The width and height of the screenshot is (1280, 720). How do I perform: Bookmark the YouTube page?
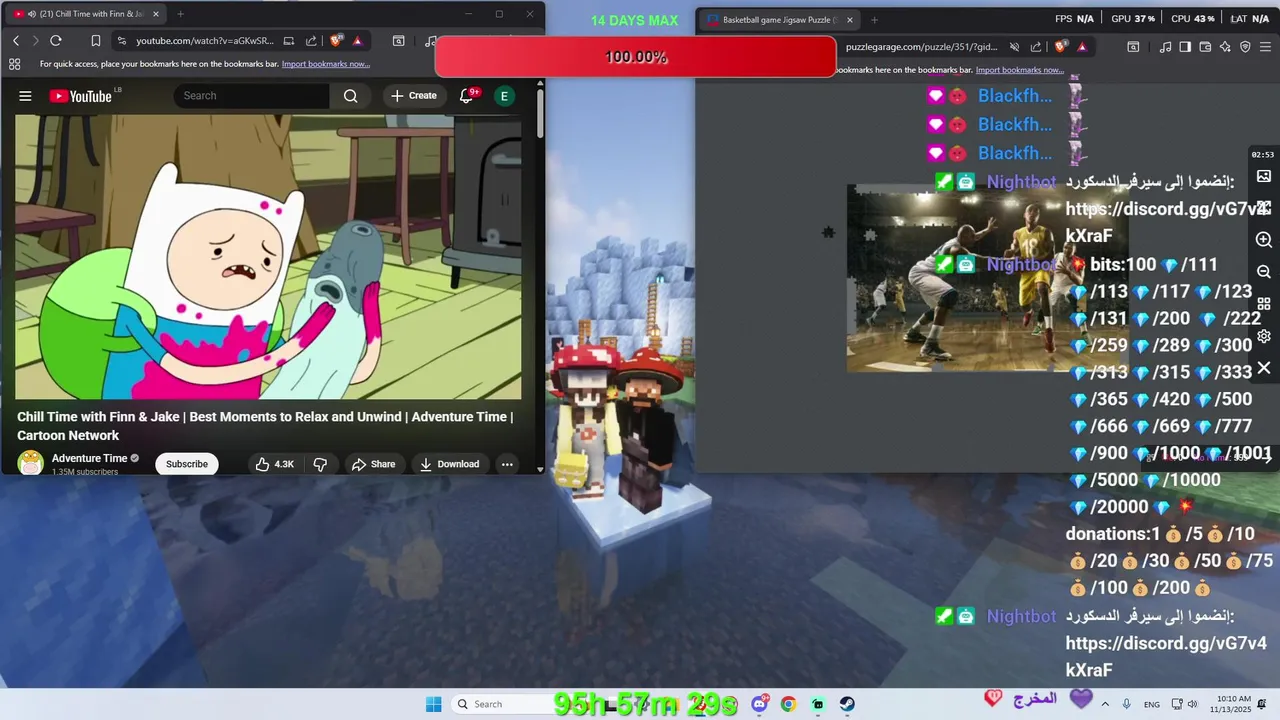(96, 41)
